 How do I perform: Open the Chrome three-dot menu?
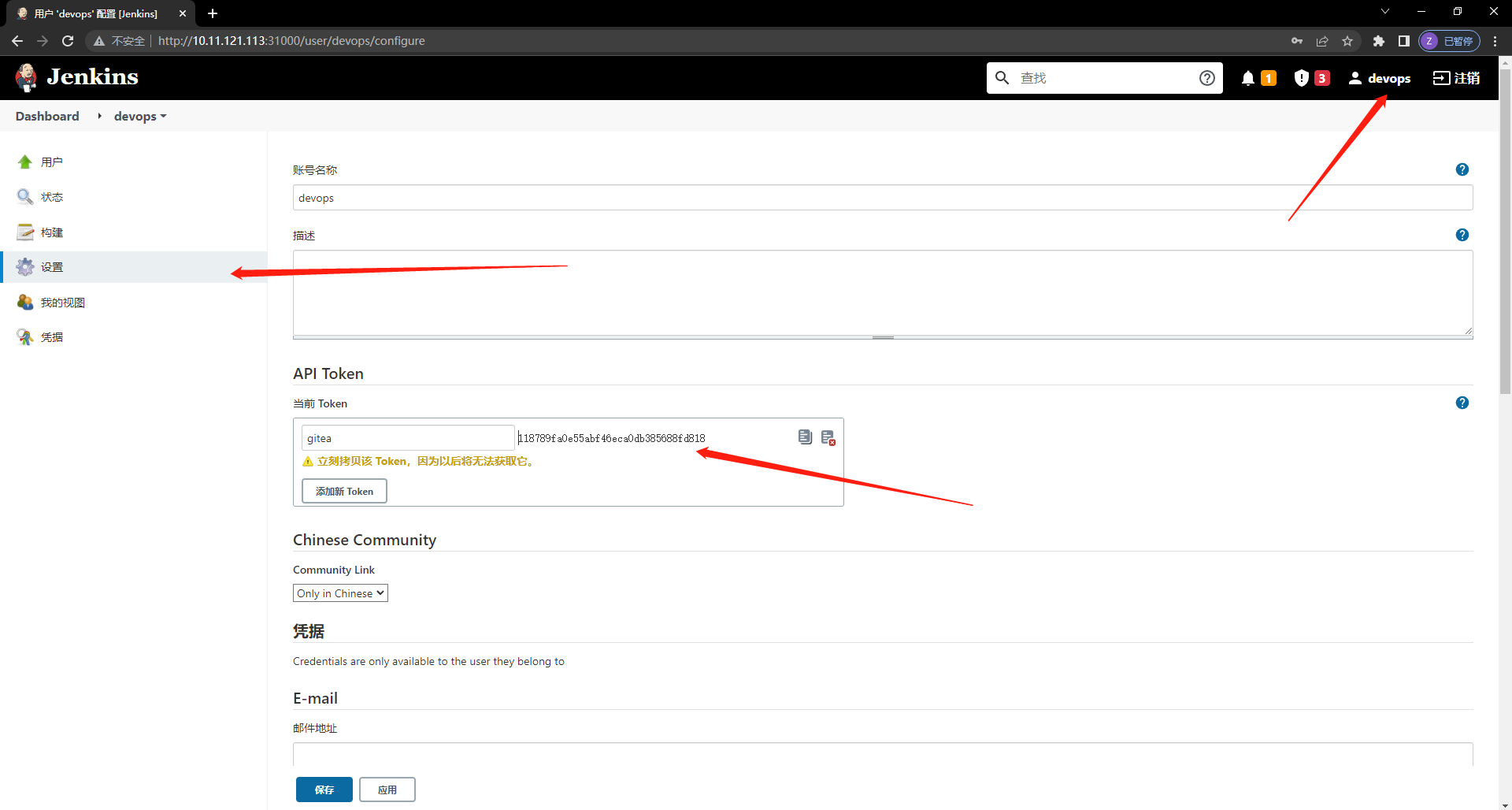tap(1495, 41)
